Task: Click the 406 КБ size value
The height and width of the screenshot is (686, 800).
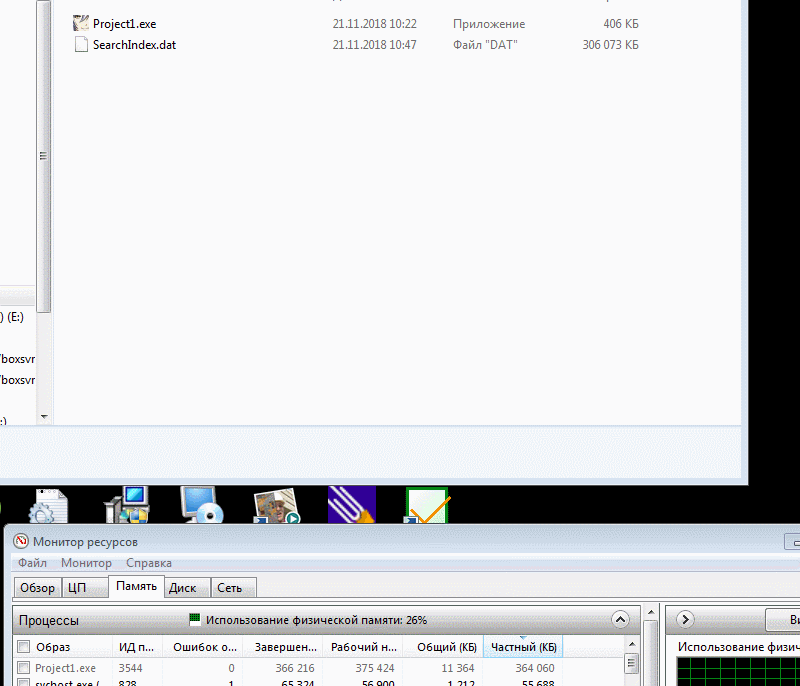Action: (x=620, y=24)
